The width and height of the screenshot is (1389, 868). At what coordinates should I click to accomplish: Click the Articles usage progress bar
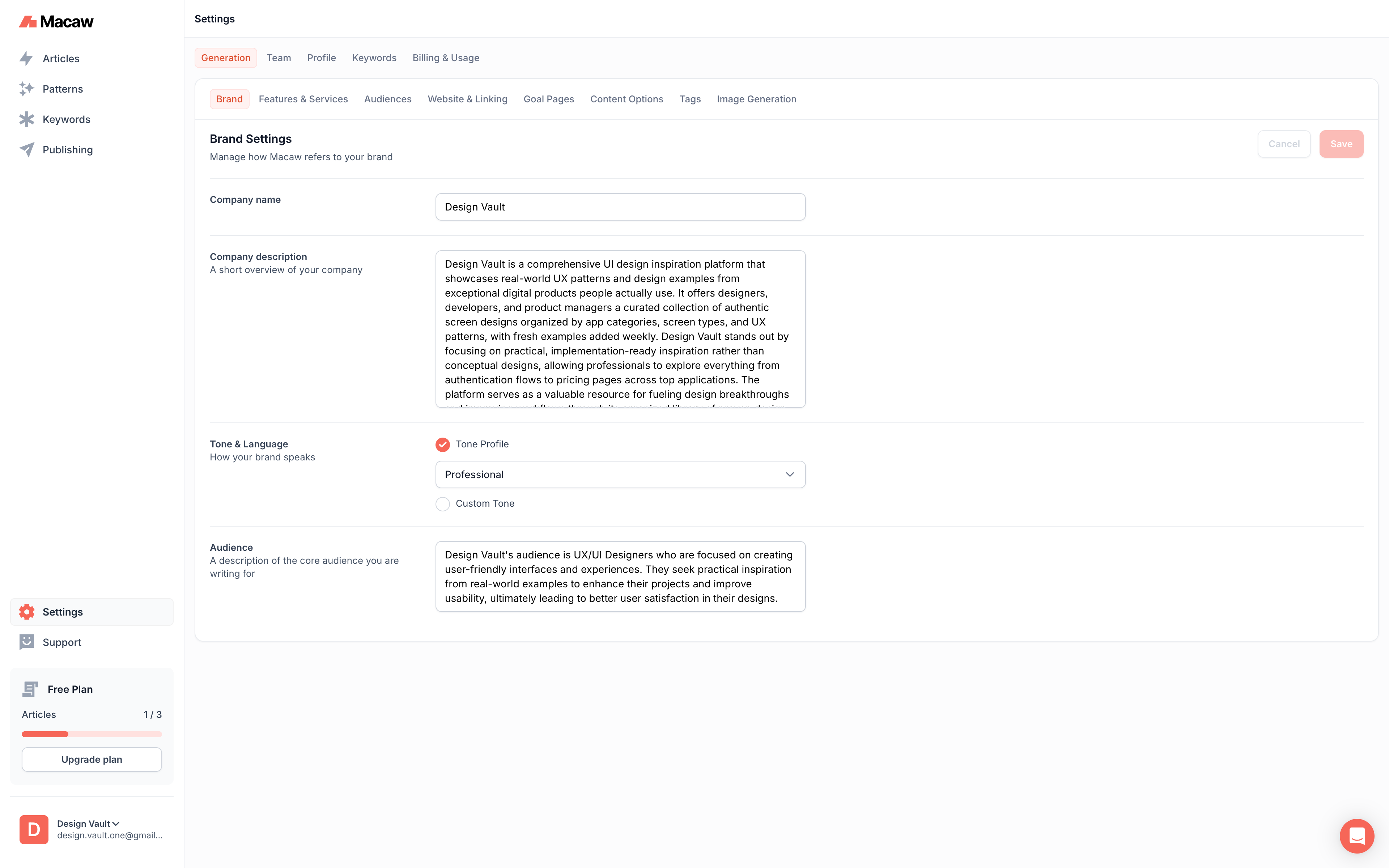tap(92, 734)
